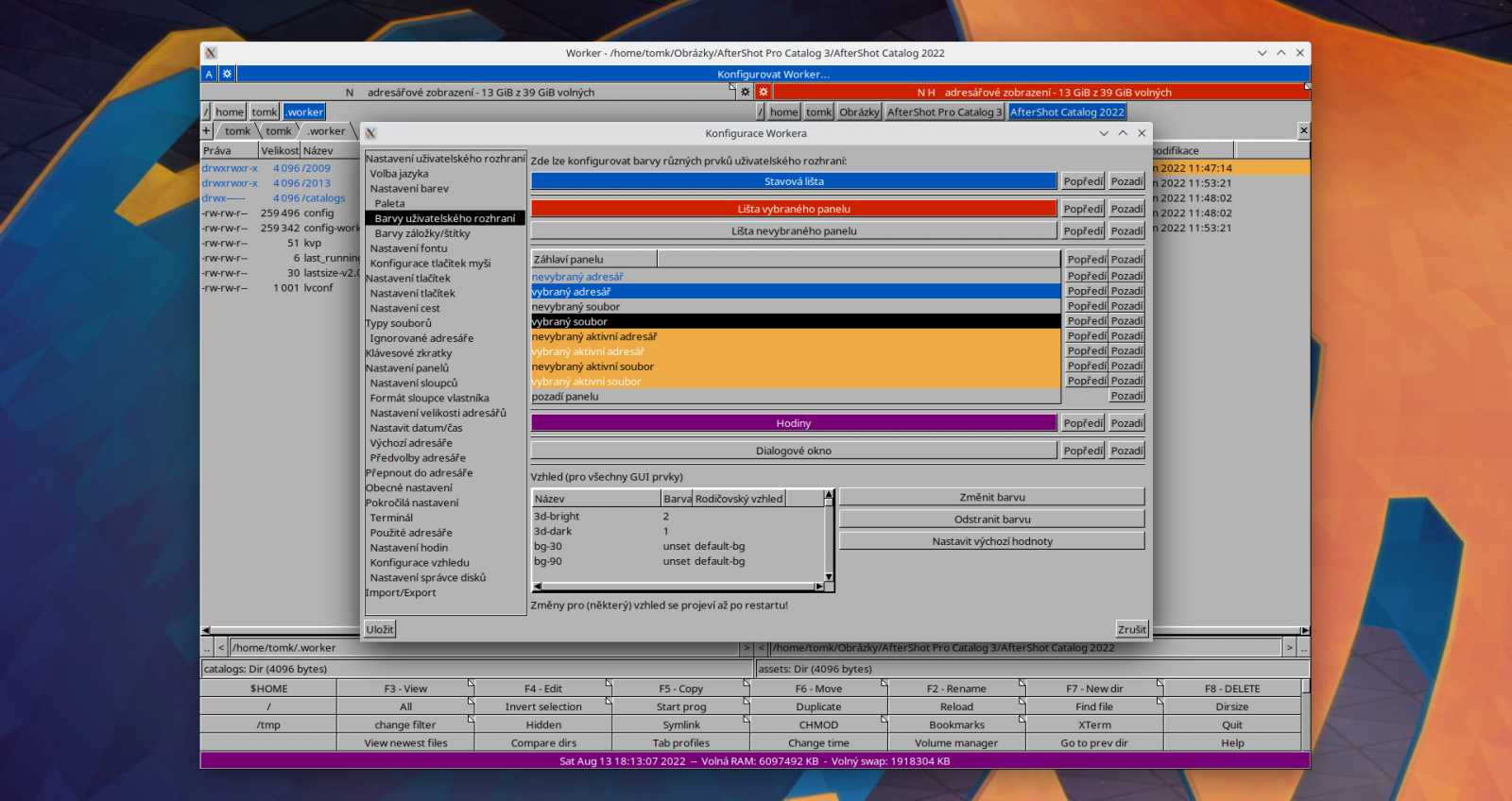Viewport: 1512px width, 801px height.
Task: Select 'Terminál' under Pokročilá nastavení
Action: tap(391, 518)
